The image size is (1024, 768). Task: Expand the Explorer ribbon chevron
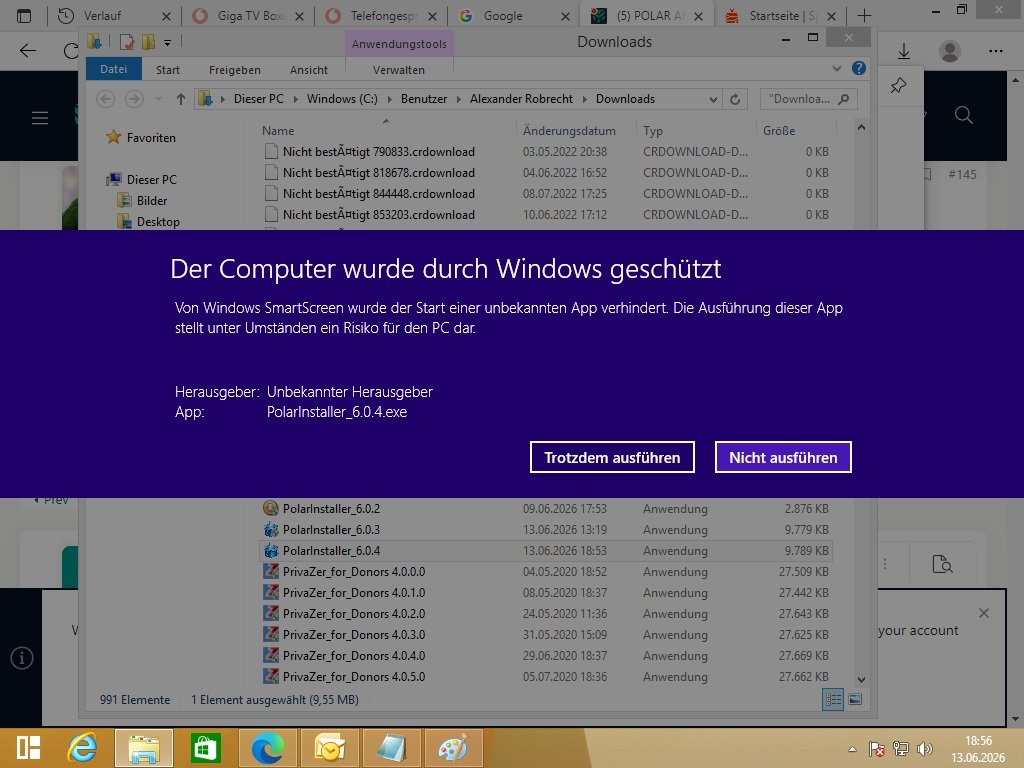click(x=837, y=69)
